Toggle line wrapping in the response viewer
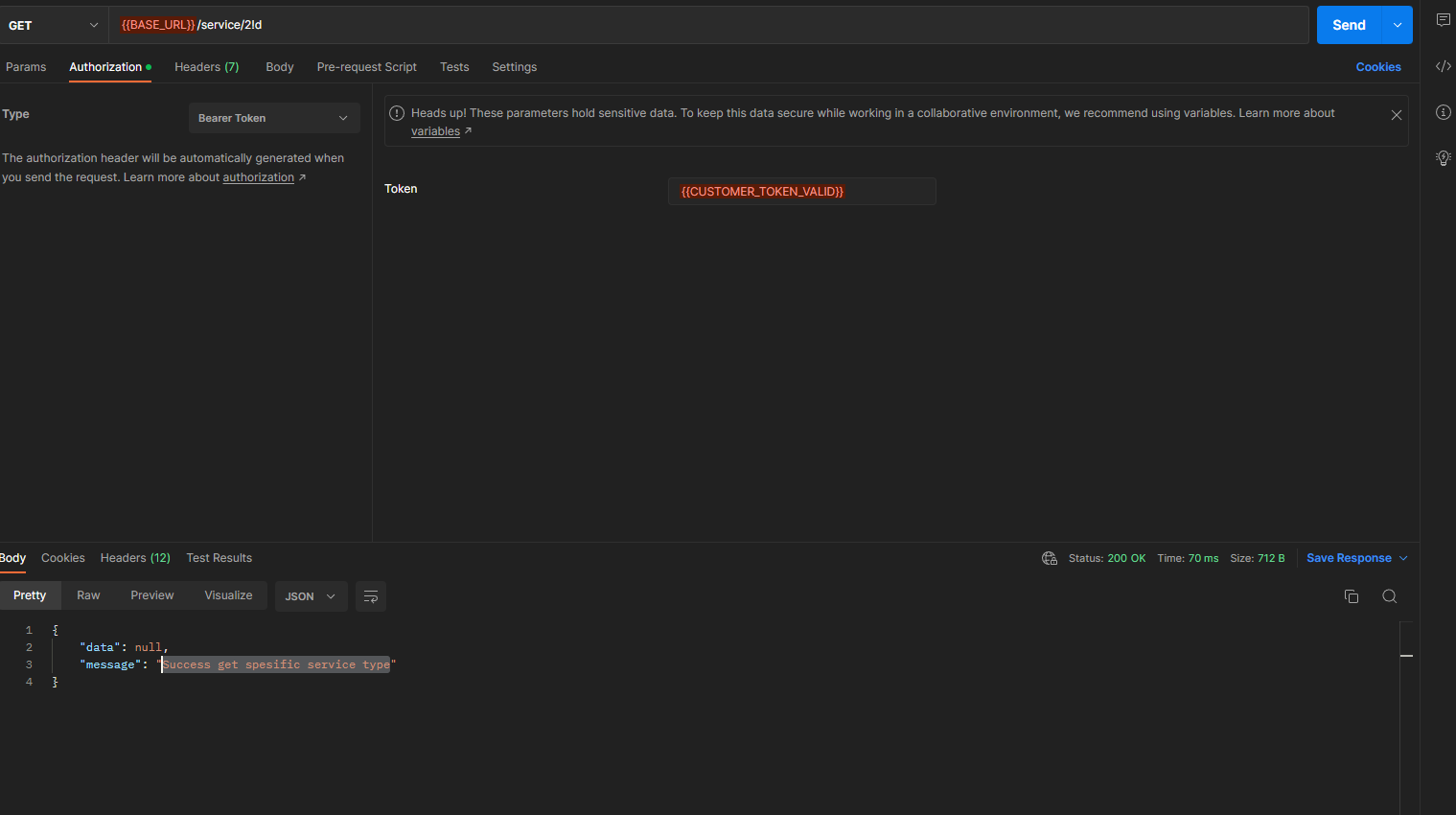 click(371, 595)
